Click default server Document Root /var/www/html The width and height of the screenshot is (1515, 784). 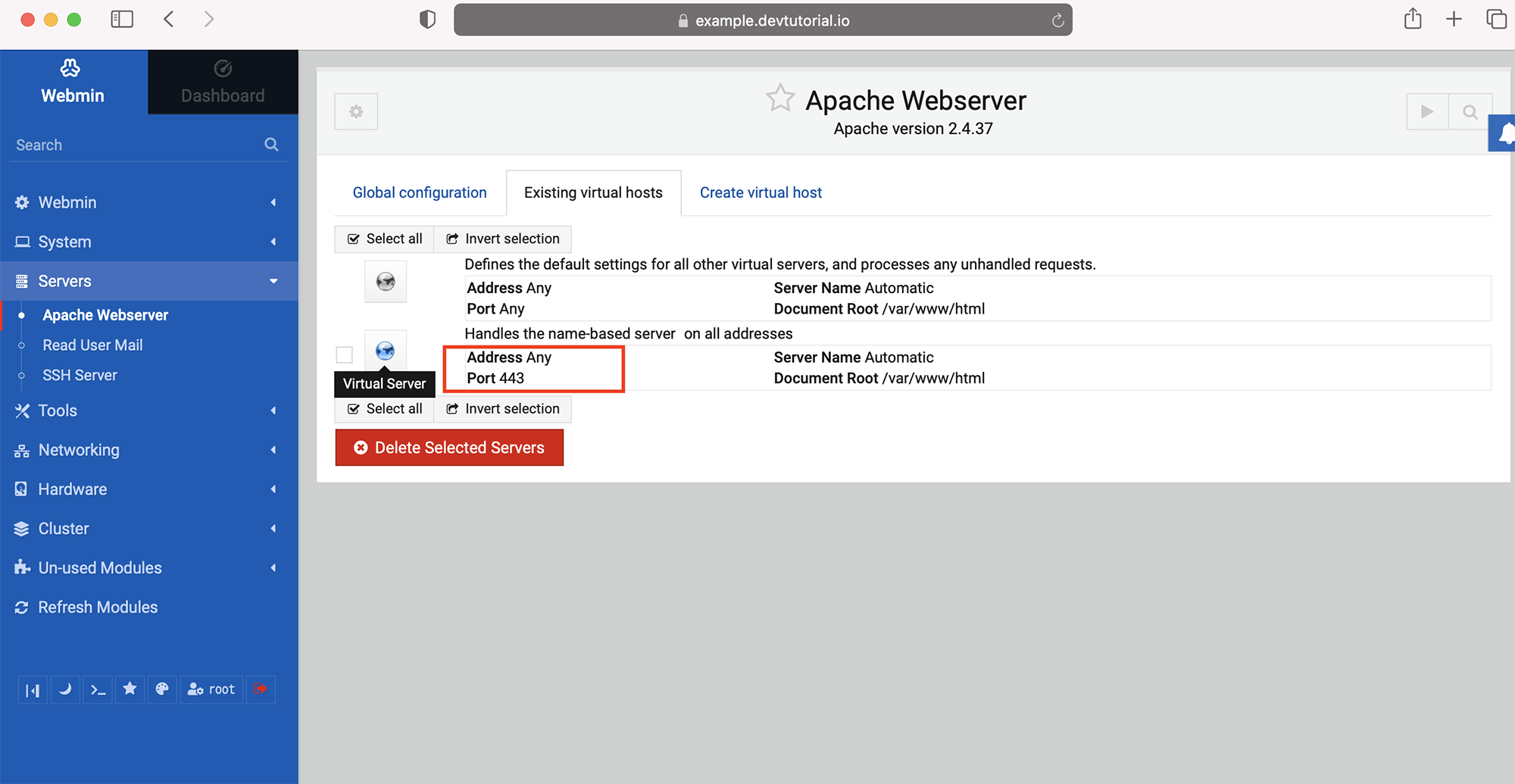pyautogui.click(x=879, y=309)
